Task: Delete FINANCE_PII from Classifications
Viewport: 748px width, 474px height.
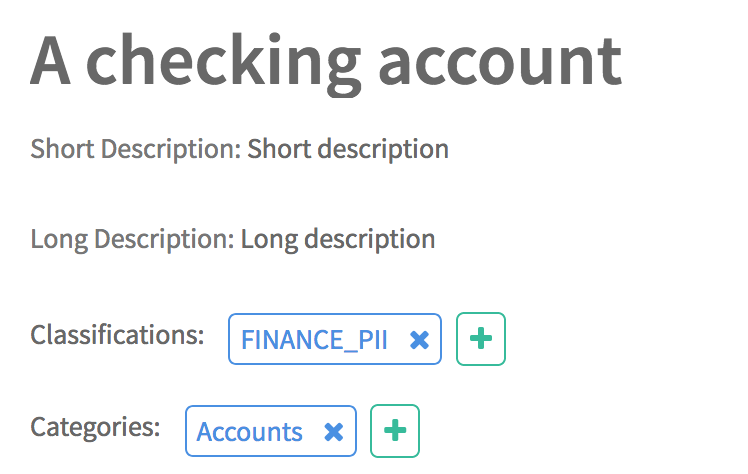Action: [420, 340]
